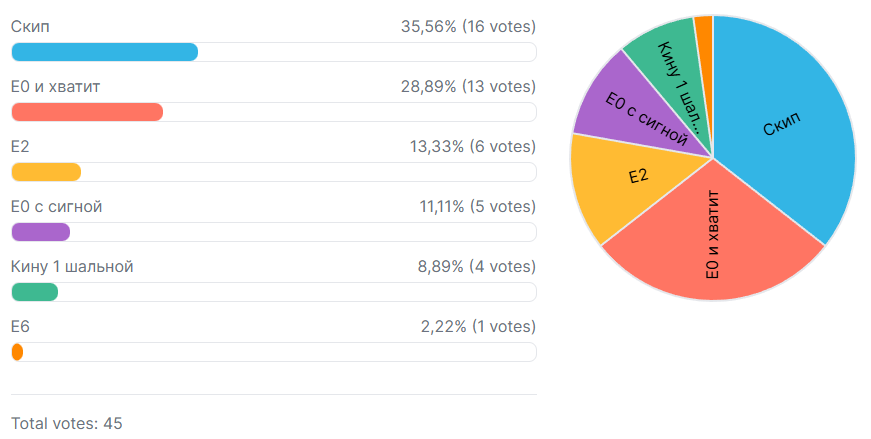Click the Кину 1 шальной option label
871x439 pixels.
(x=72, y=266)
